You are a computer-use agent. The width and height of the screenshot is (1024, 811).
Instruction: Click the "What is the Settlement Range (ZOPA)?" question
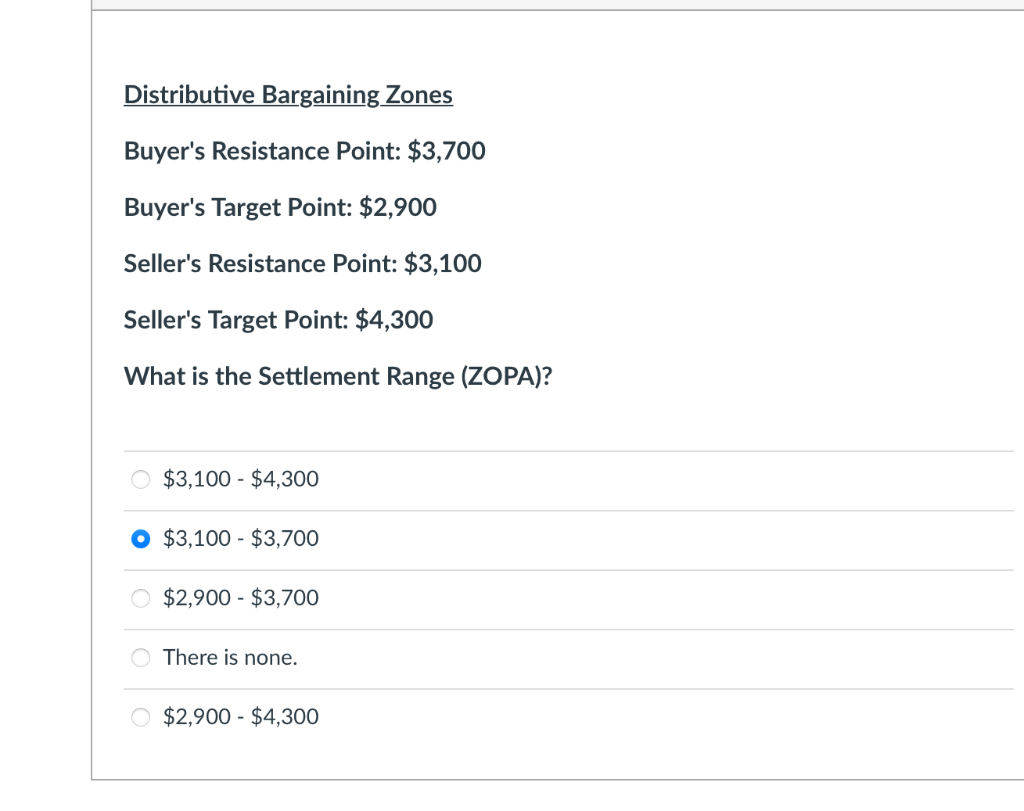click(337, 376)
